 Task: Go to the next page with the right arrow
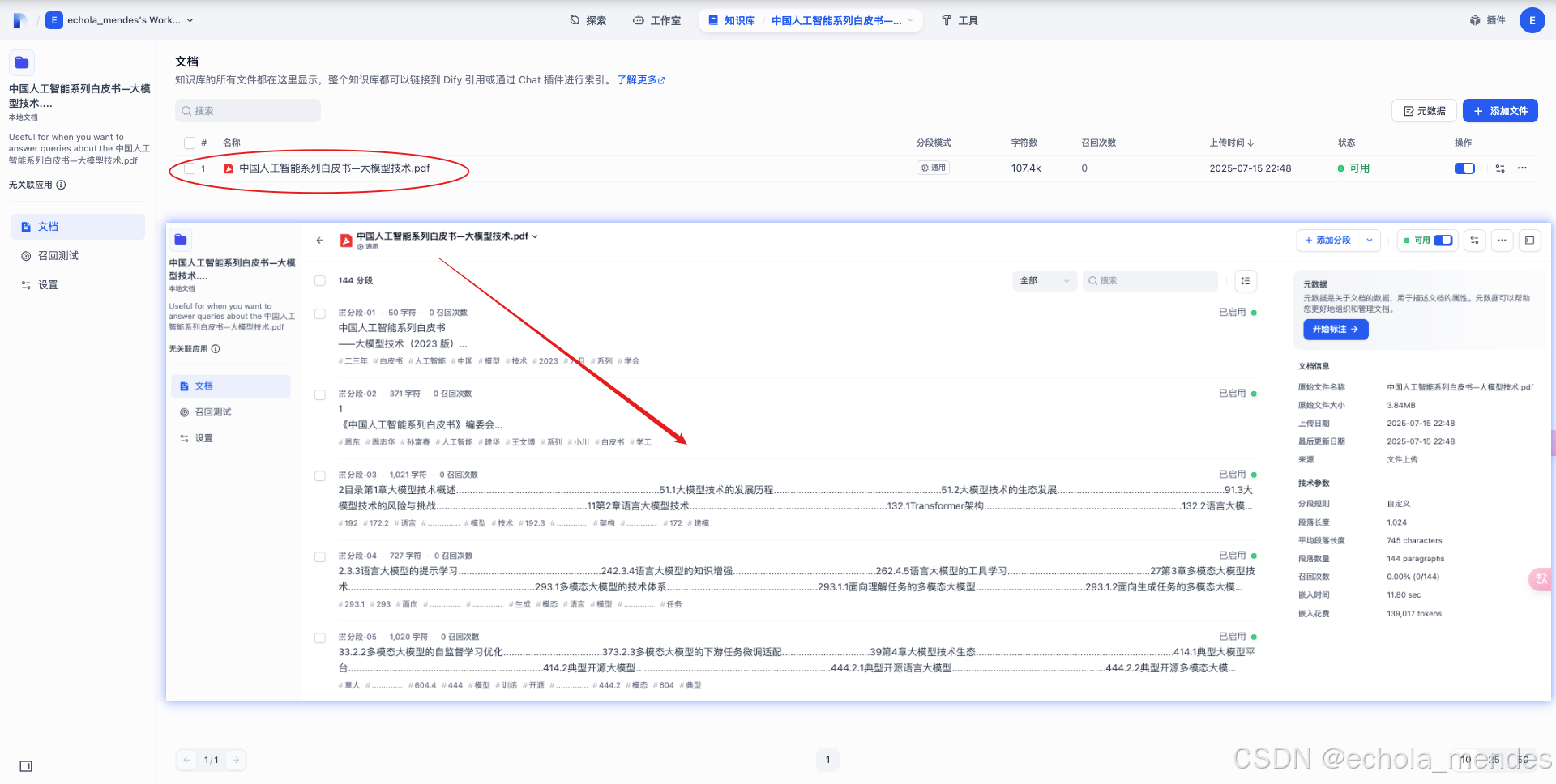pyautogui.click(x=236, y=760)
